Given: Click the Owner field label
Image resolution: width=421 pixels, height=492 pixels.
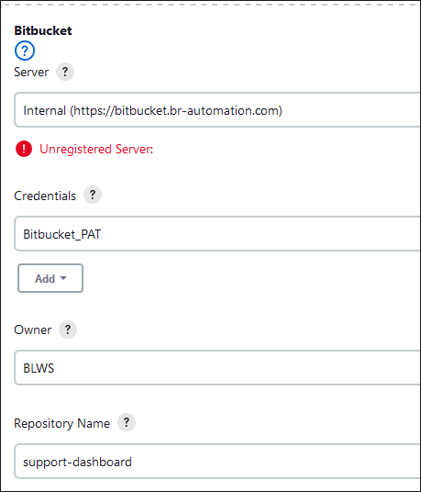Looking at the screenshot, I should (33, 330).
